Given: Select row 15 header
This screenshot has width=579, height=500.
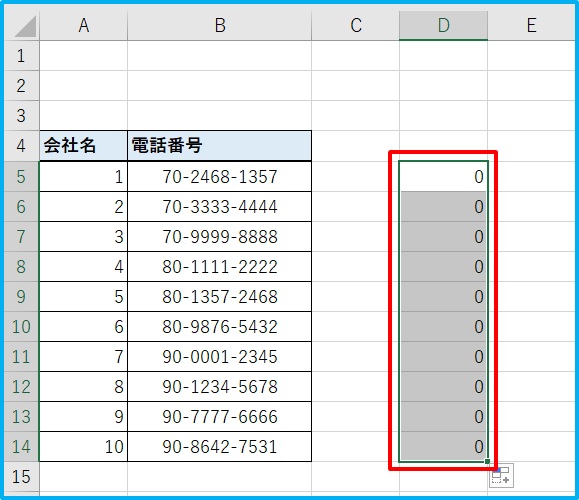Looking at the screenshot, I should point(21,476).
